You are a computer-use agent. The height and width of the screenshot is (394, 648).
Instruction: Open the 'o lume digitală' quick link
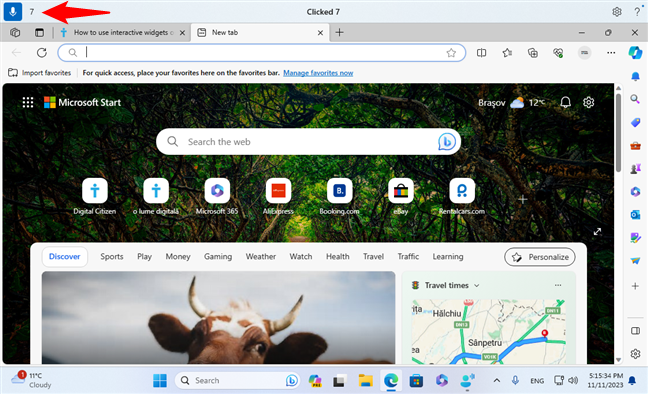click(156, 197)
